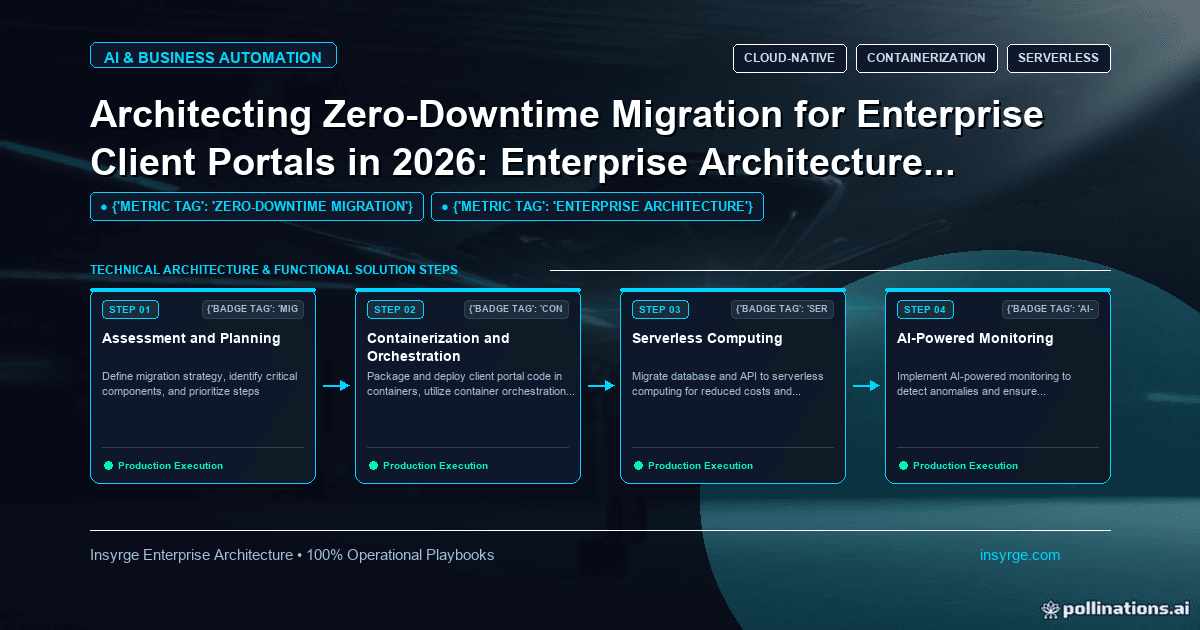Click Production Execution label under Assessment and Planning
This screenshot has height=630, width=1200.
tap(170, 465)
